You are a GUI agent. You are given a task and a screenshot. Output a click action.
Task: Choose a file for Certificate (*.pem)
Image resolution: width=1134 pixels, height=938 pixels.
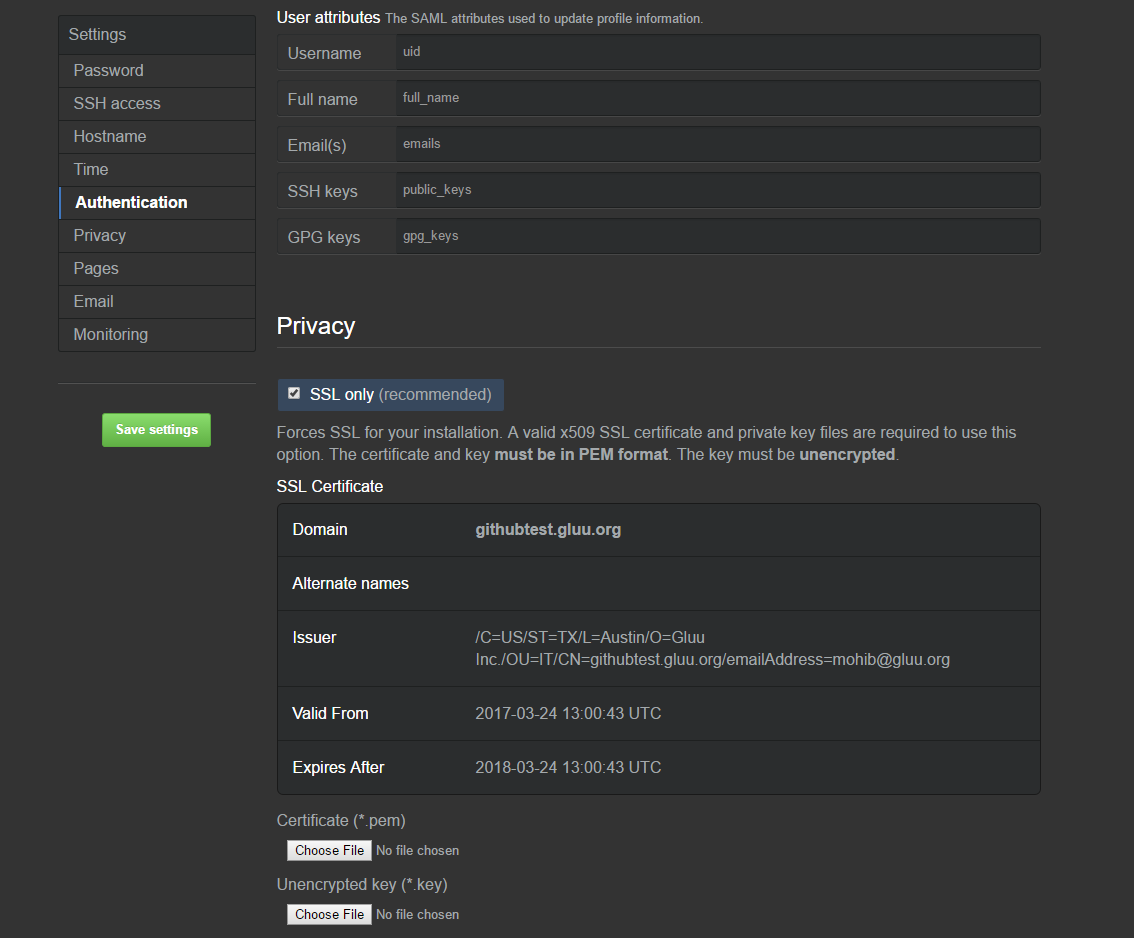point(329,850)
